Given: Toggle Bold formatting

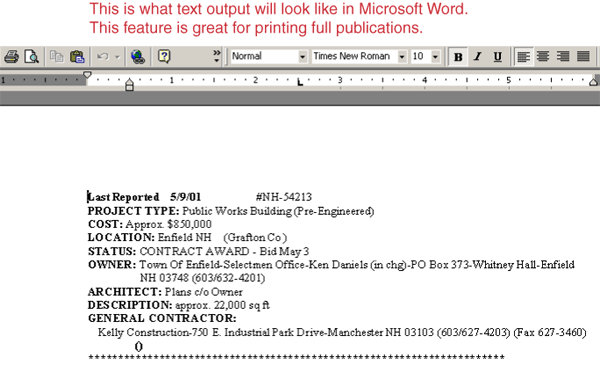Looking at the screenshot, I should pyautogui.click(x=458, y=57).
